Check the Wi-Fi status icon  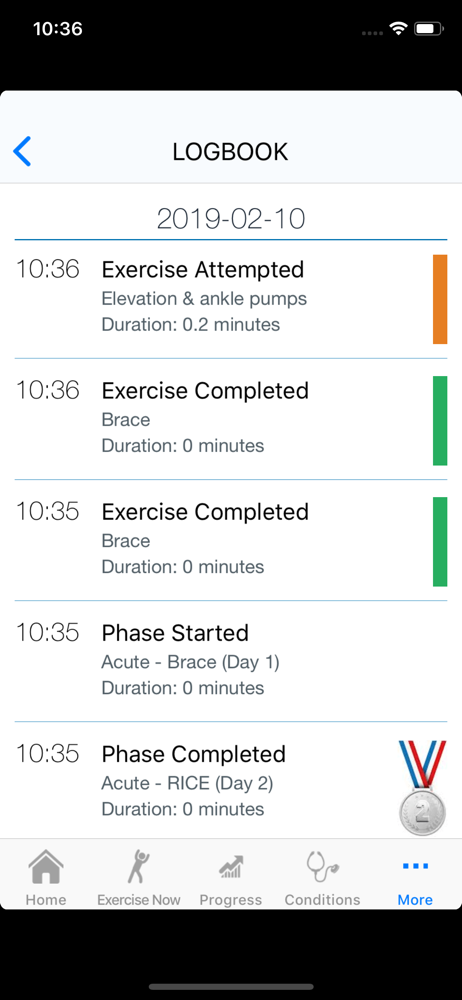pyautogui.click(x=399, y=29)
